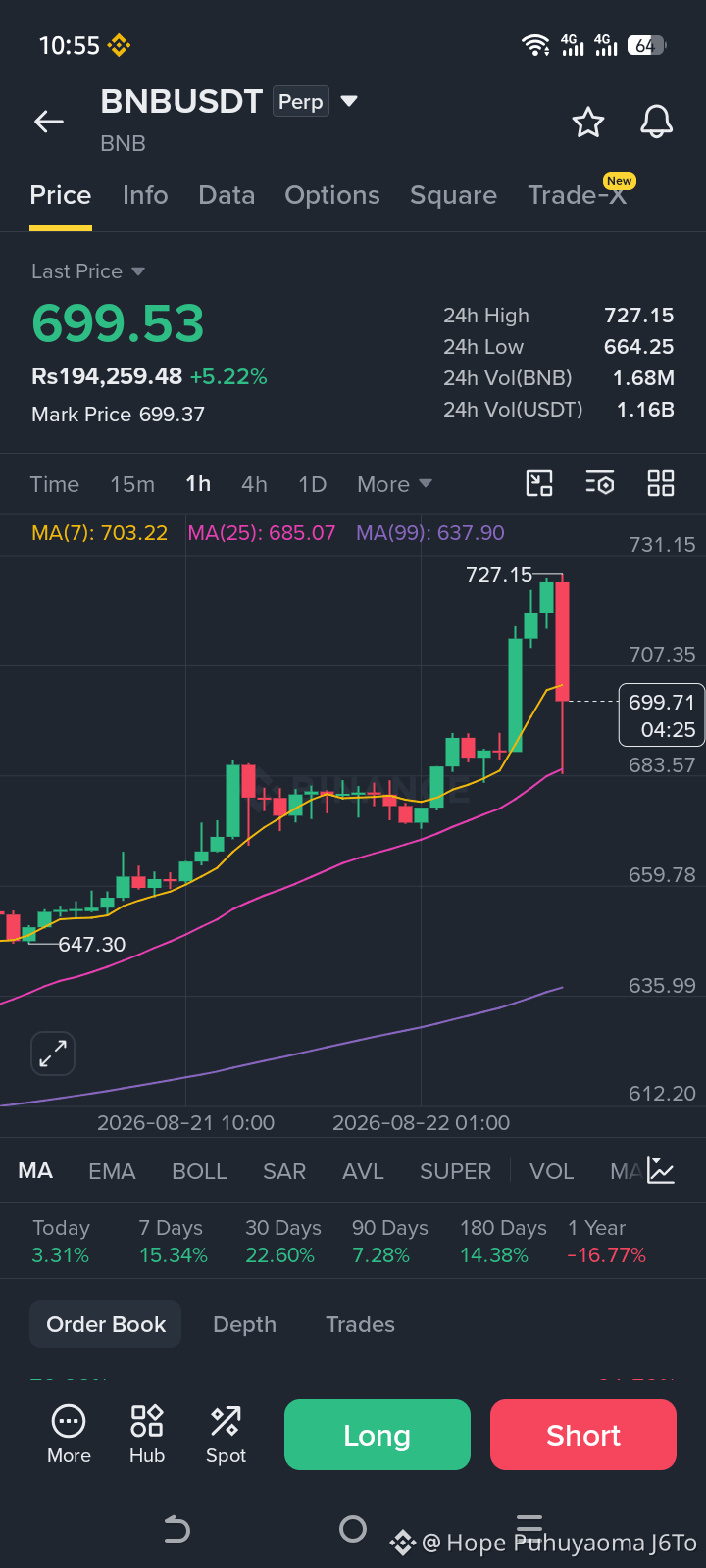
Task: Tap the 647.30 low marker on chart
Action: pyautogui.click(x=92, y=945)
